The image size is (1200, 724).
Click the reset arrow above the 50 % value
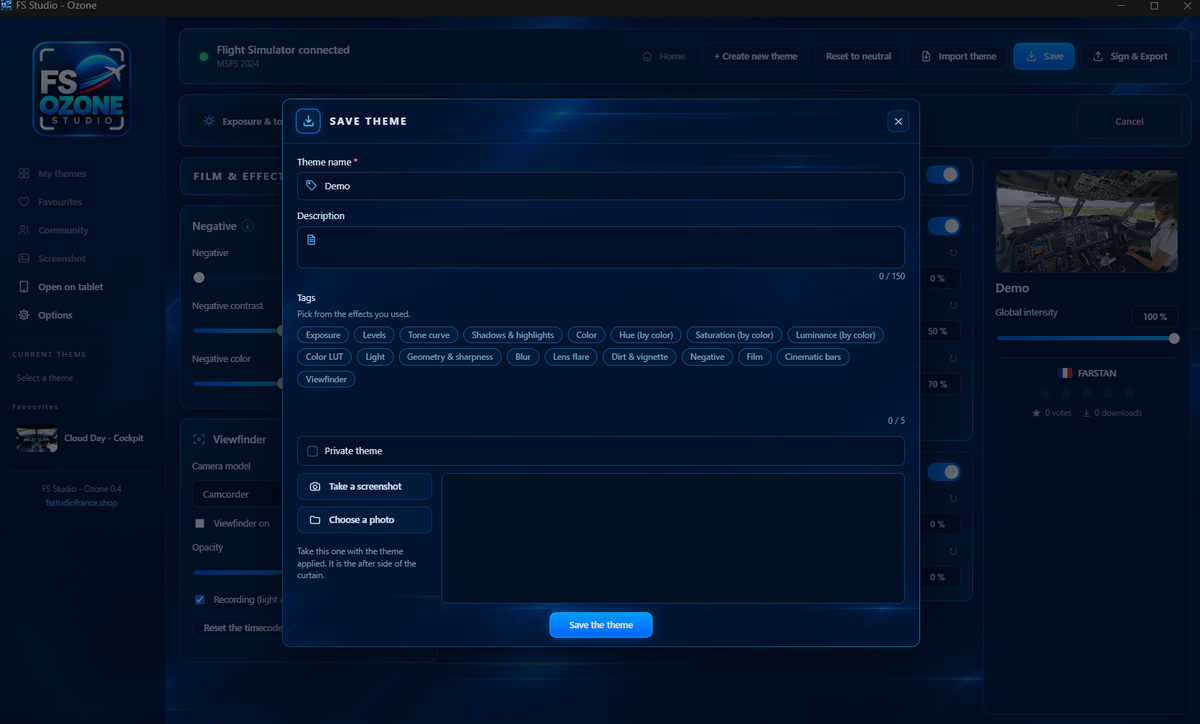[x=953, y=306]
